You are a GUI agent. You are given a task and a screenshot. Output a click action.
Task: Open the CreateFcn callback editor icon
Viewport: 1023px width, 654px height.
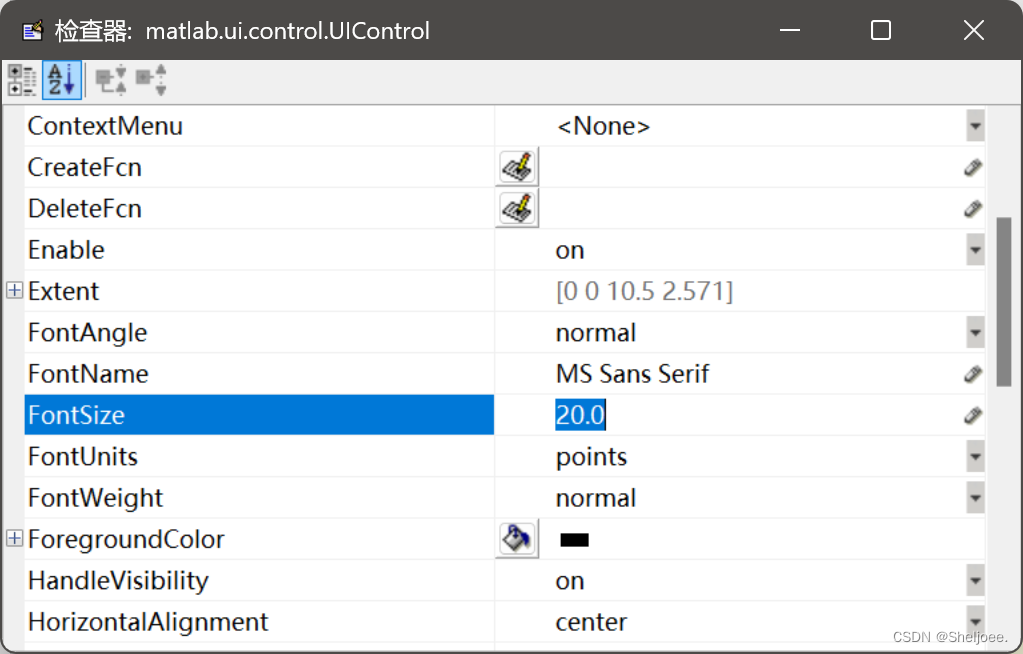tap(516, 166)
